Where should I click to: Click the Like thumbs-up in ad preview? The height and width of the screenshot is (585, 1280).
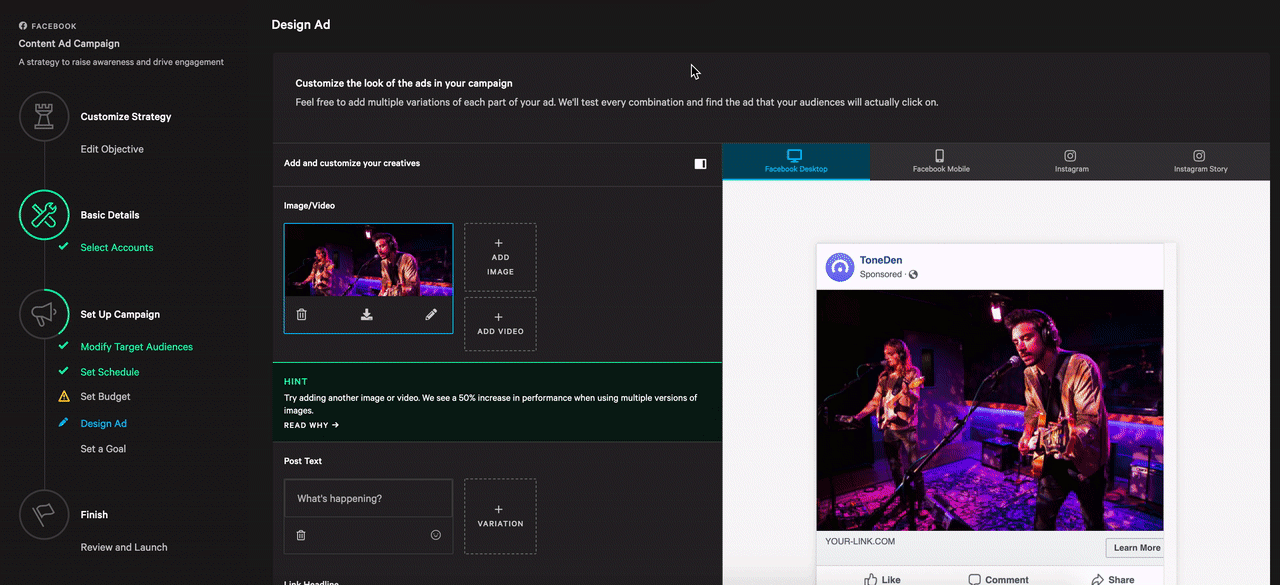point(871,579)
